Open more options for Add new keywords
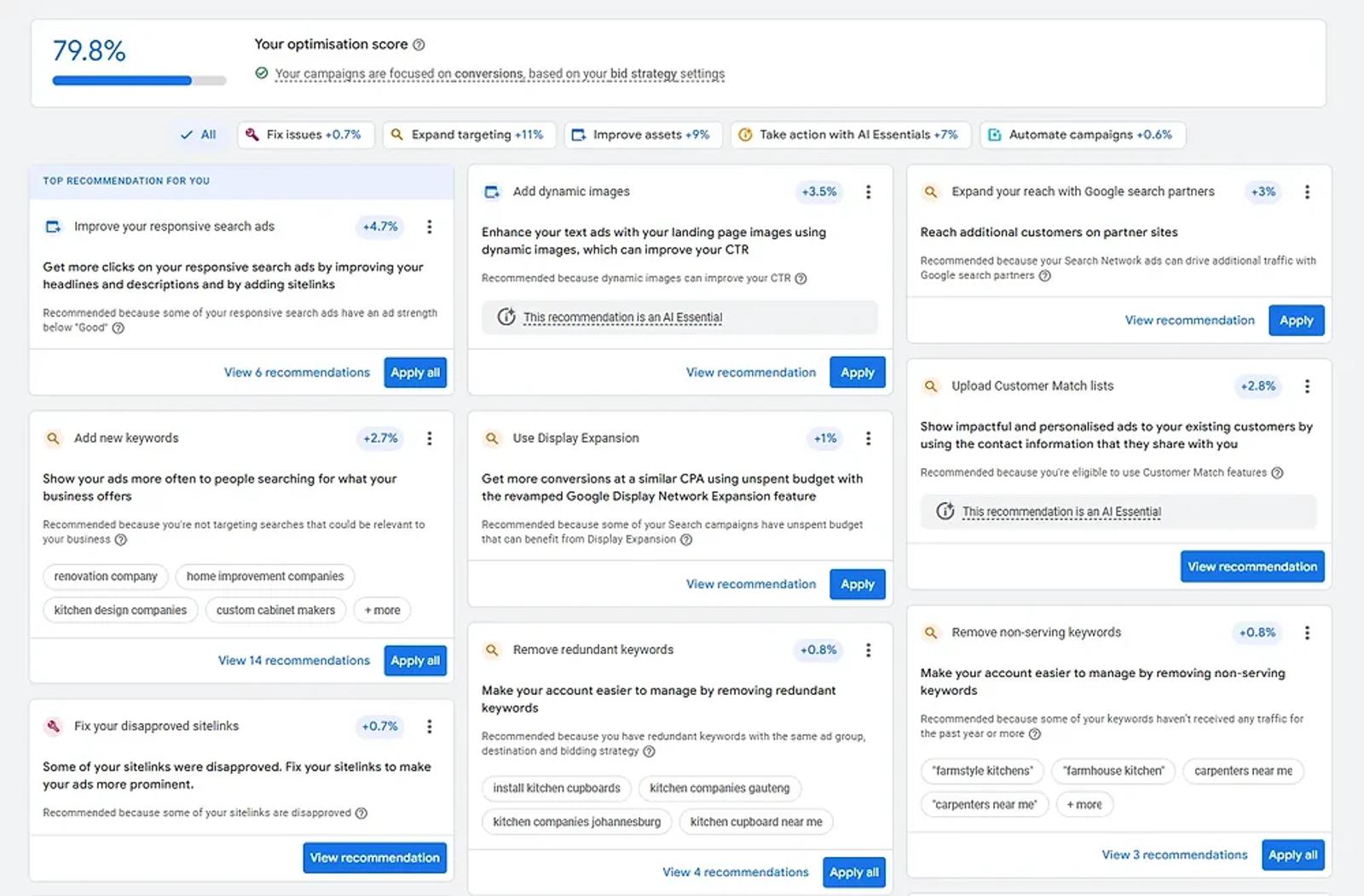The width and height of the screenshot is (1364, 896). tap(430, 438)
